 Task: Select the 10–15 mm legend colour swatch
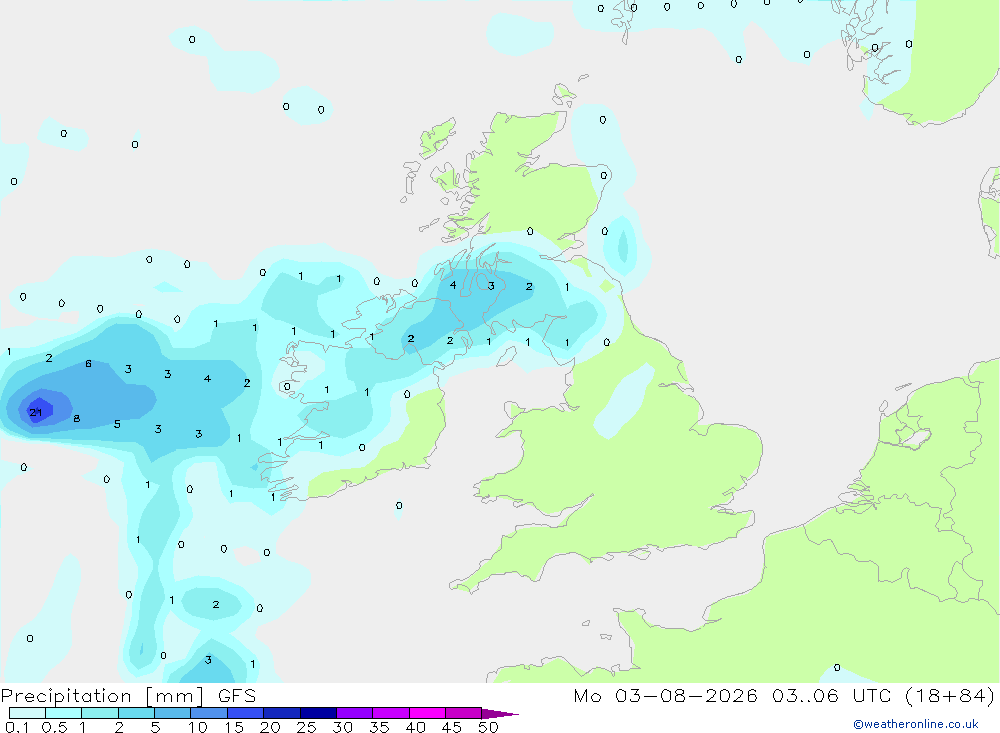click(x=209, y=713)
